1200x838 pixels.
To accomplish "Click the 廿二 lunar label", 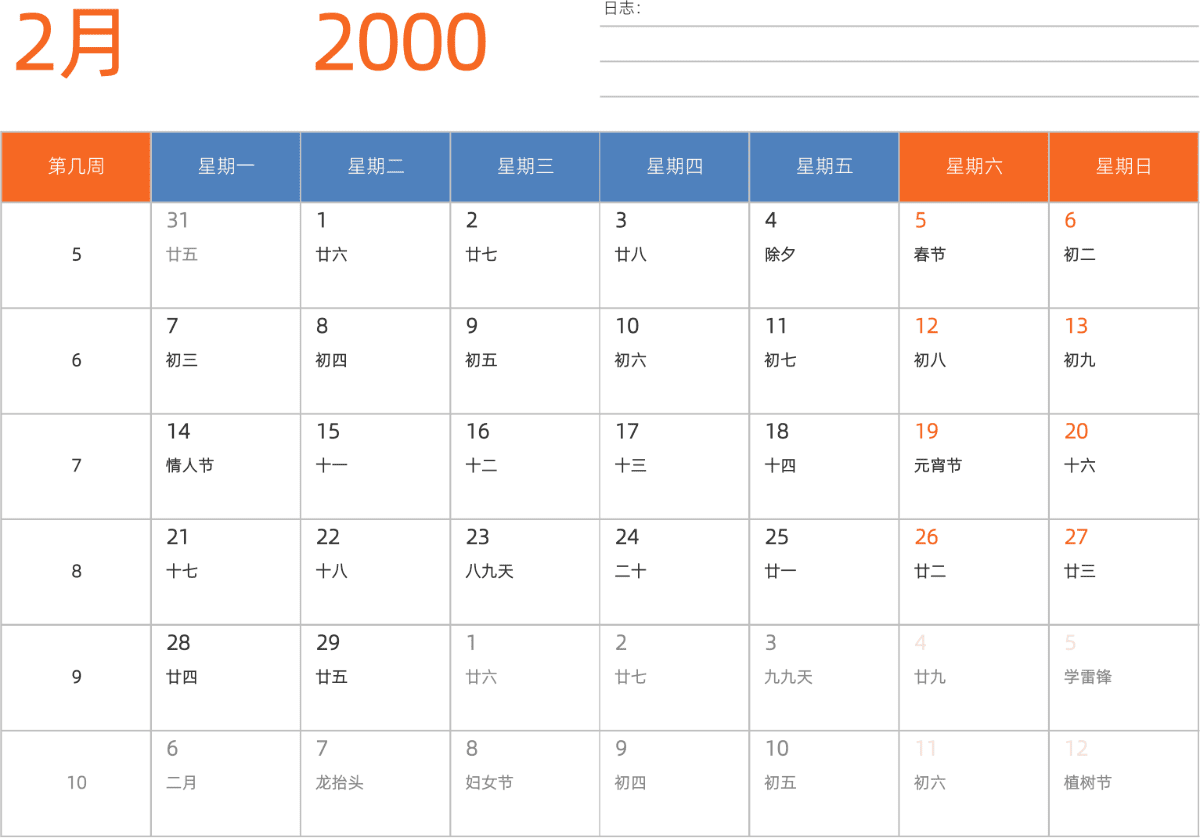I will [x=930, y=572].
